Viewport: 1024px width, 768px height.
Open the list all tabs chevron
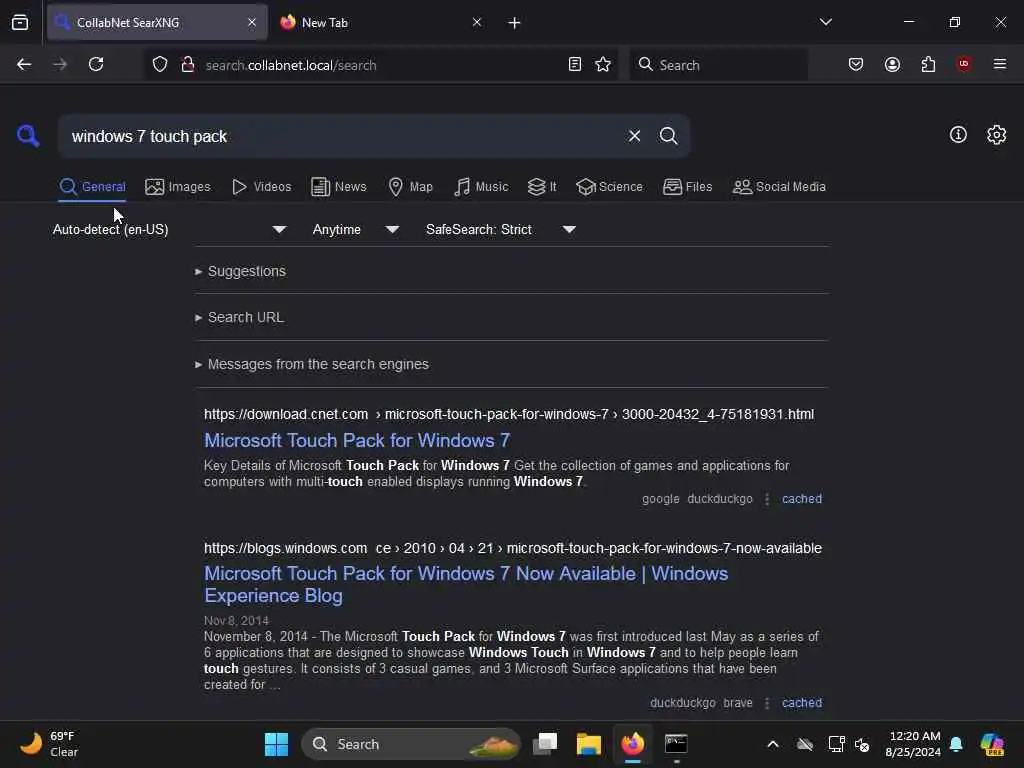(x=825, y=22)
